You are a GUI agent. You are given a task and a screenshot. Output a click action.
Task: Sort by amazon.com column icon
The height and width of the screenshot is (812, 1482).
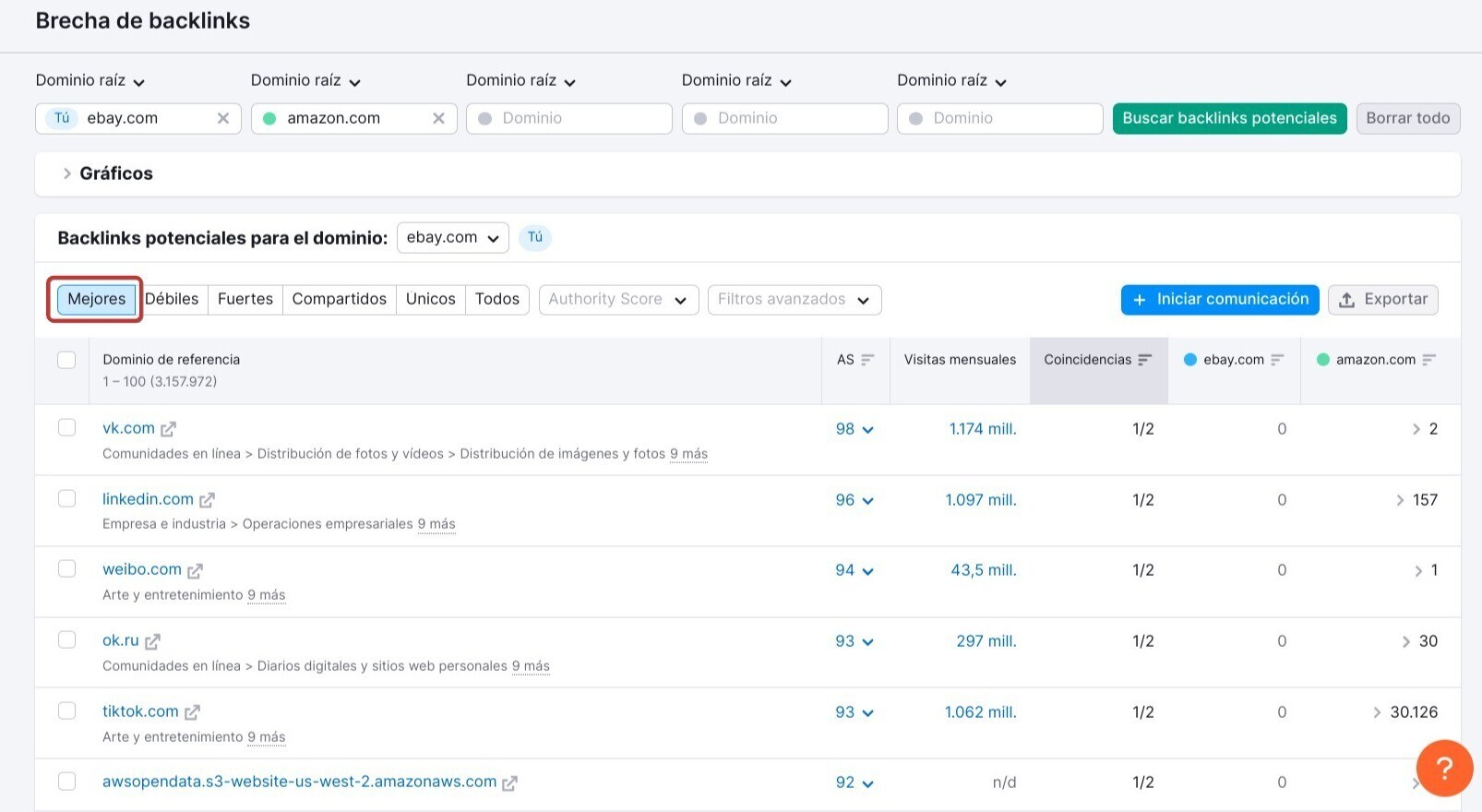pyautogui.click(x=1429, y=360)
